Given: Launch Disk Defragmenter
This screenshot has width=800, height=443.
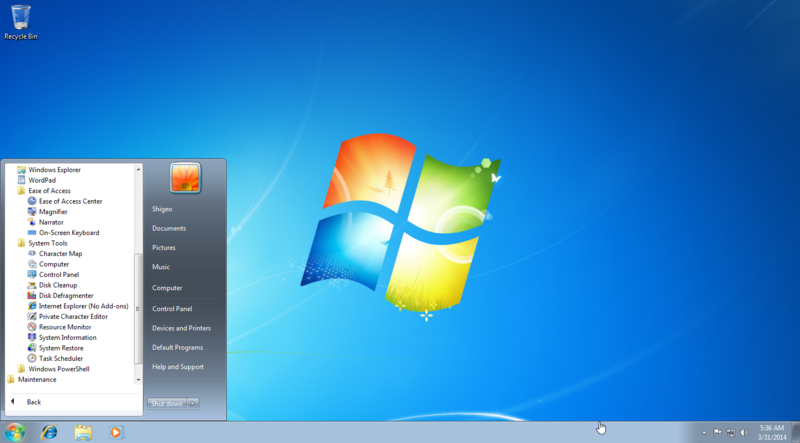Looking at the screenshot, I should coord(60,296).
